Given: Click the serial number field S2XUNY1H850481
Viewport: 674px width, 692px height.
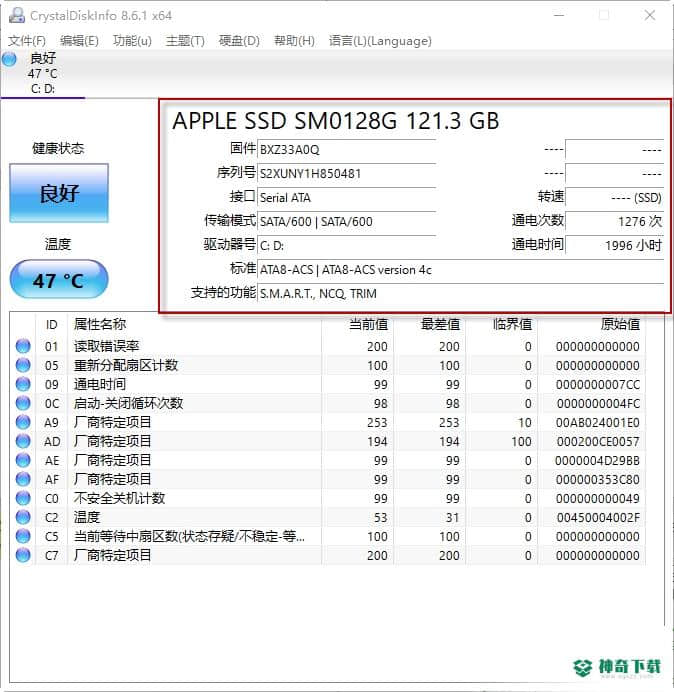Looking at the screenshot, I should point(346,173).
